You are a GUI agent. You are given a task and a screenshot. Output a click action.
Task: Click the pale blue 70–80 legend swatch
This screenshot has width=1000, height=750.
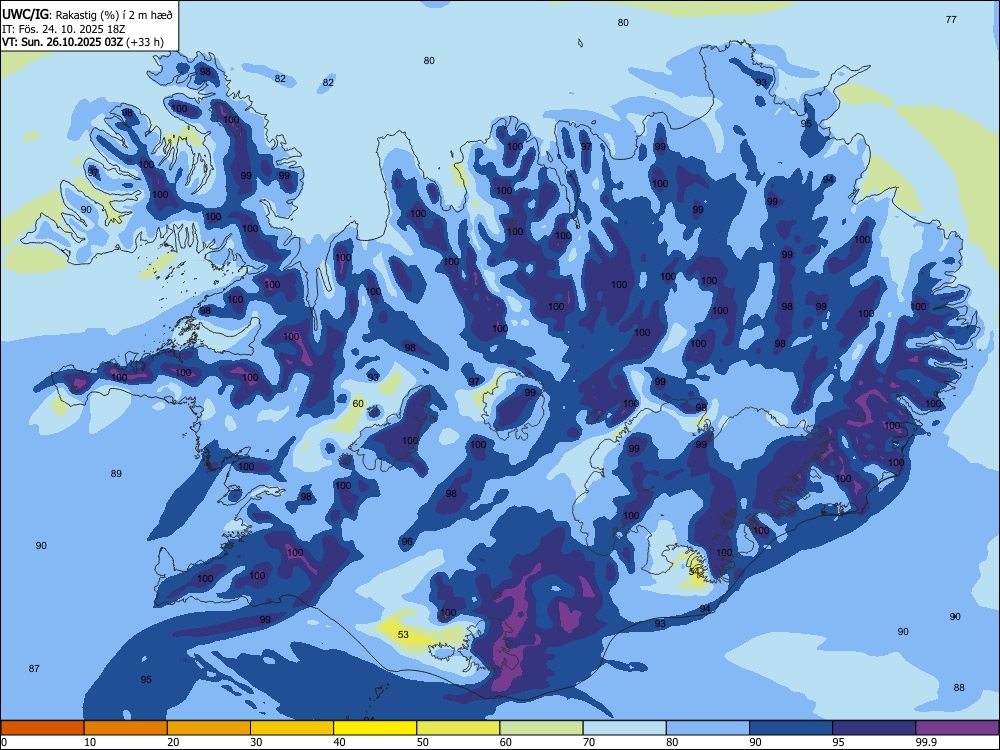624,728
